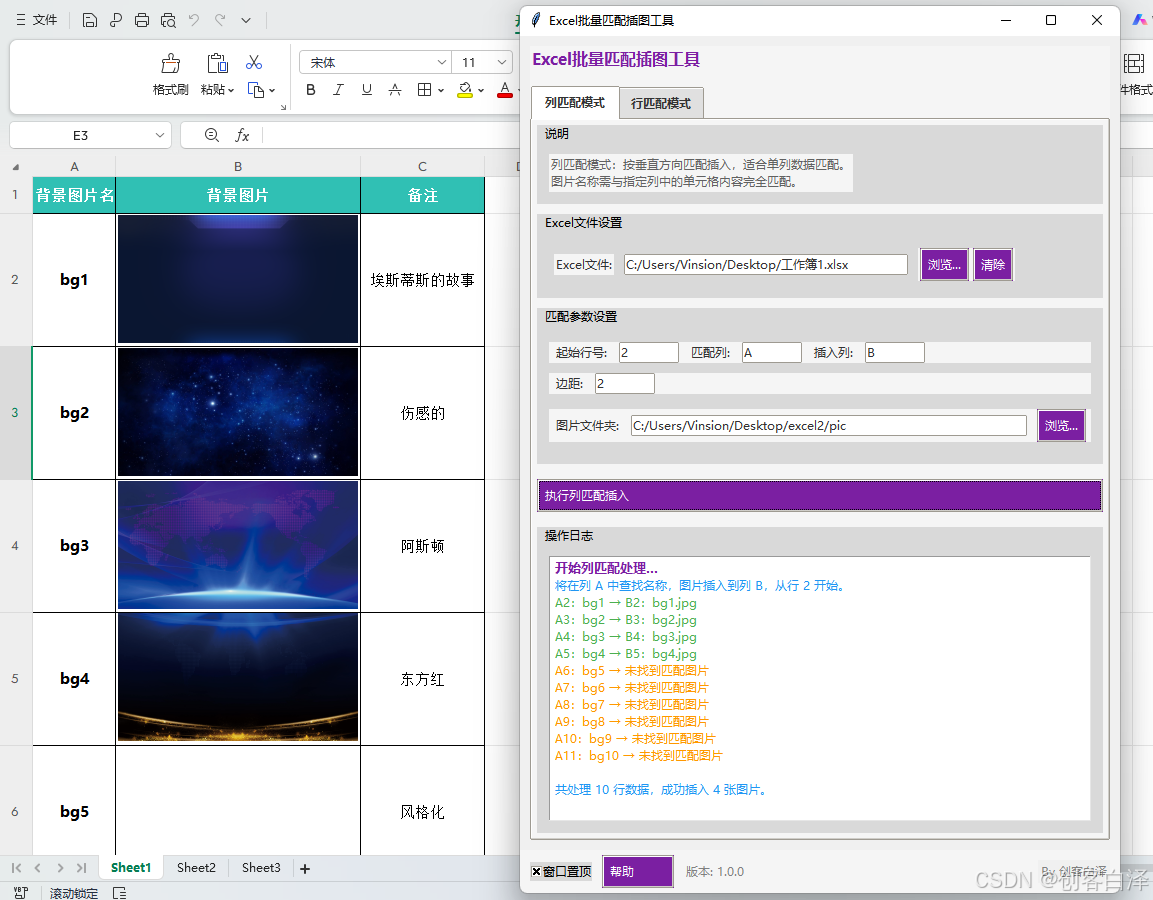Click the 边距 input field
This screenshot has height=900, width=1153.
pyautogui.click(x=624, y=384)
